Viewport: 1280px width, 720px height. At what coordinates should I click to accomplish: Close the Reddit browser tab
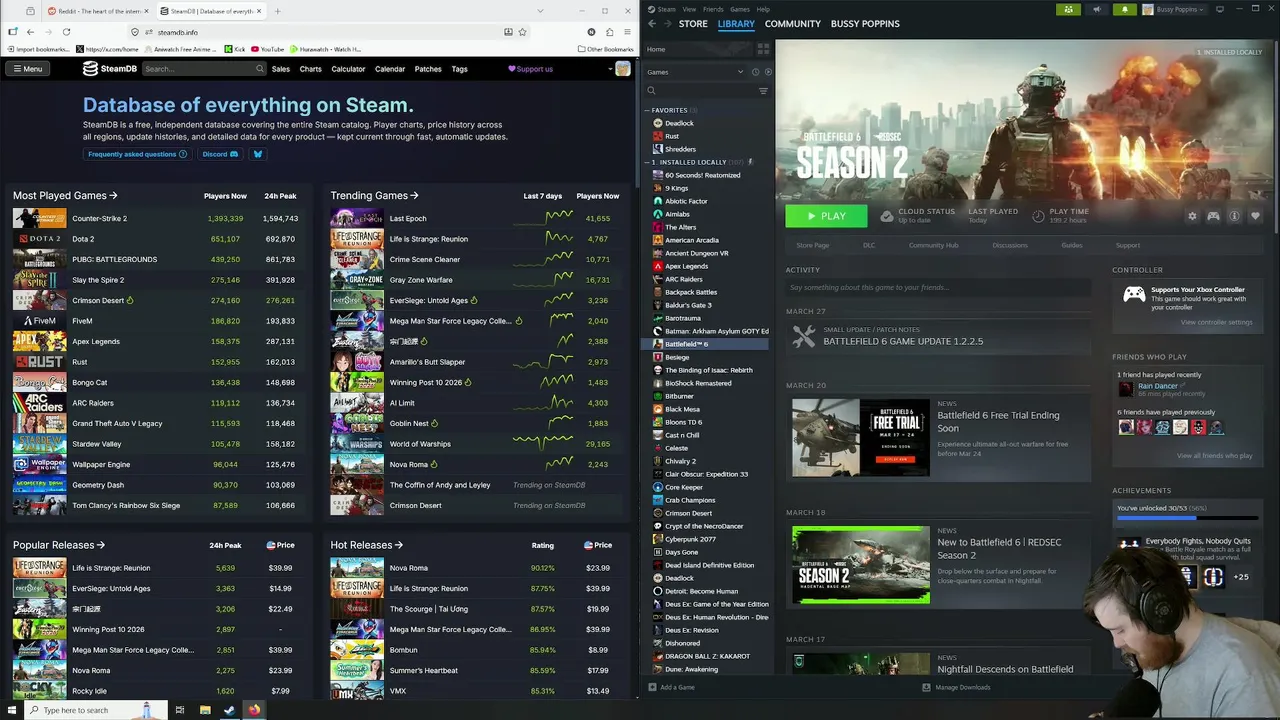[x=148, y=11]
